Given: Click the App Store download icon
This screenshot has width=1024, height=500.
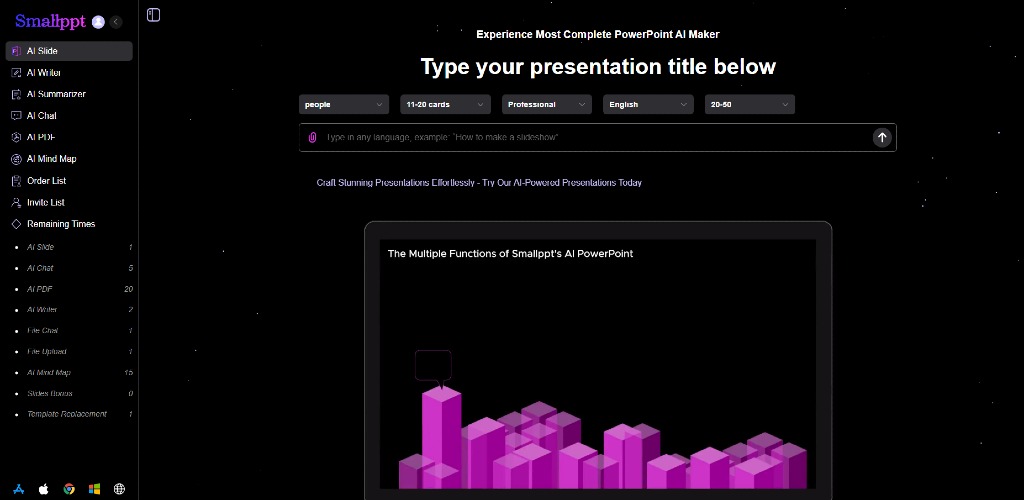Looking at the screenshot, I should tap(18, 489).
